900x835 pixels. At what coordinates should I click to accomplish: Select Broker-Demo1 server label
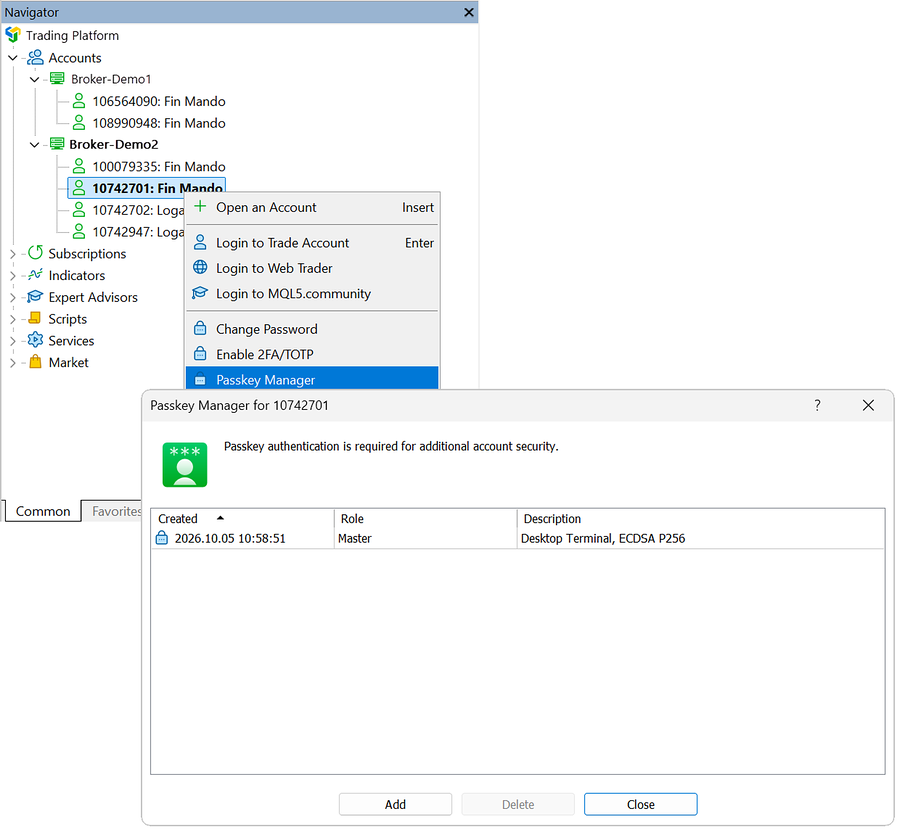pos(111,79)
